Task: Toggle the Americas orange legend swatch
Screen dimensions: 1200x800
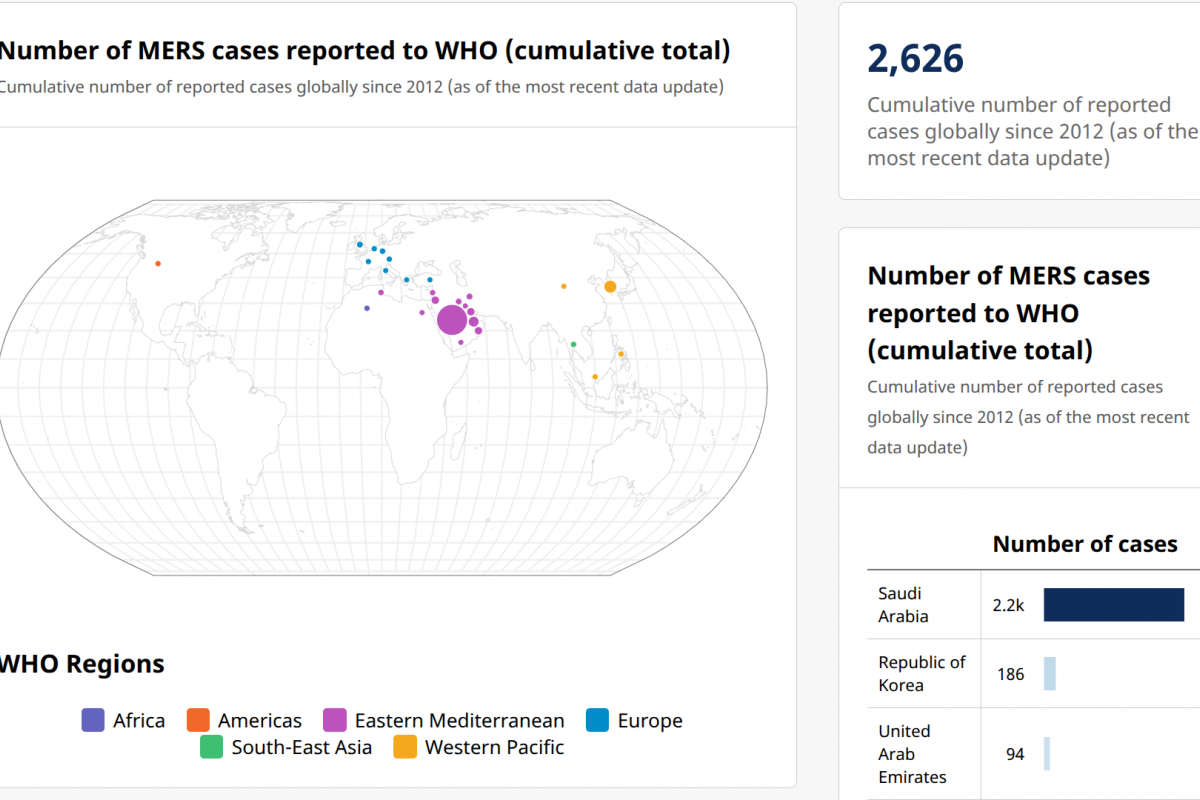Action: [x=198, y=720]
